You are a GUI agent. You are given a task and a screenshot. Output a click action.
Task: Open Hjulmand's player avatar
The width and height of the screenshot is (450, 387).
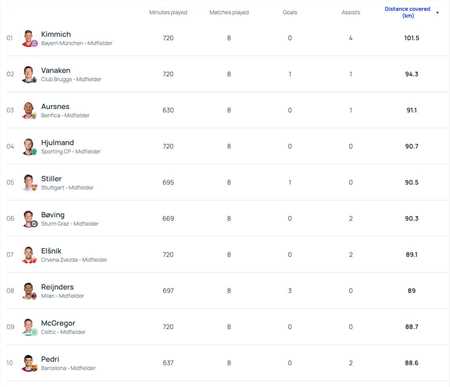[x=29, y=147]
